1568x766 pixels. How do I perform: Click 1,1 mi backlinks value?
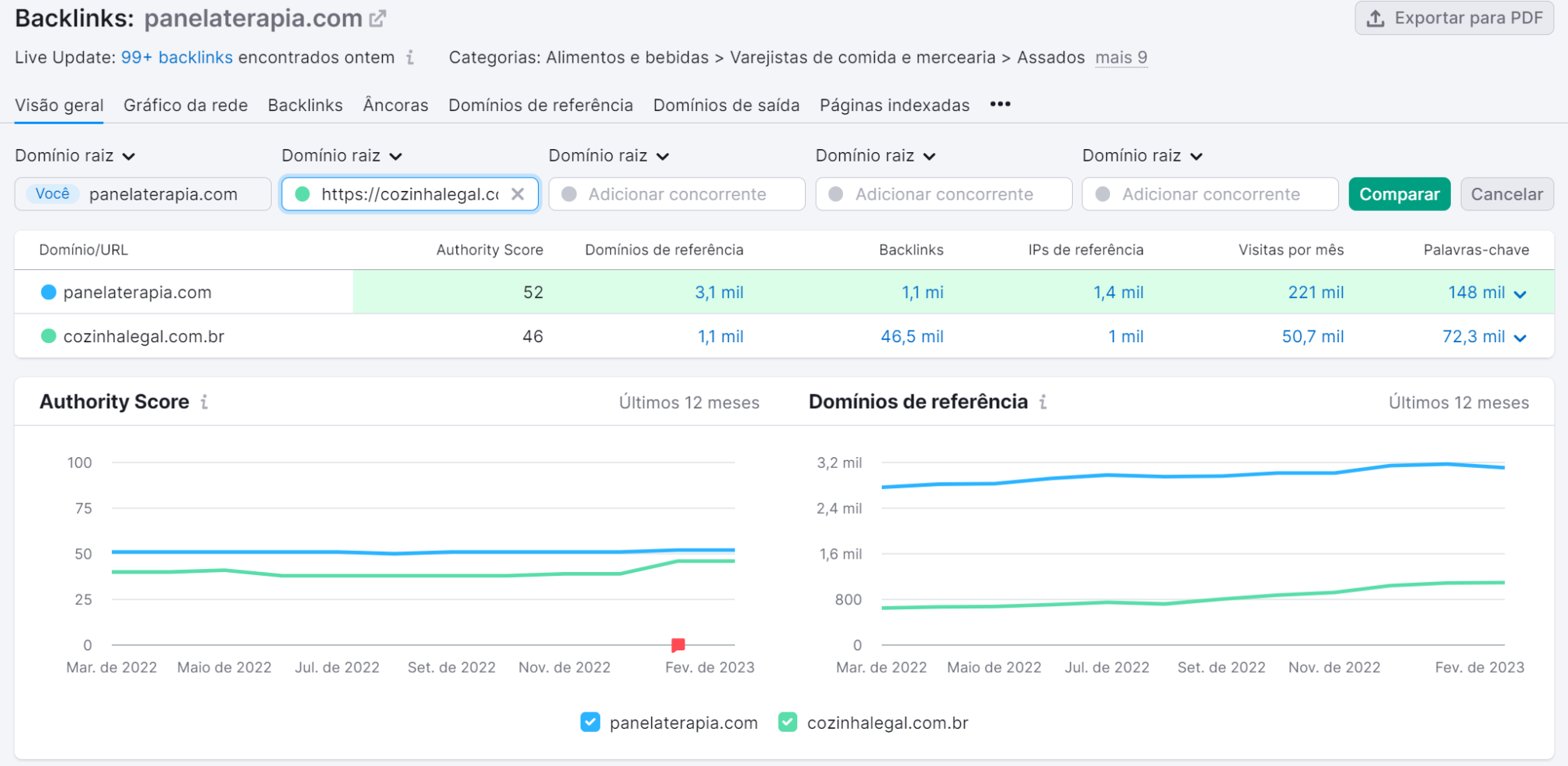pyautogui.click(x=922, y=293)
